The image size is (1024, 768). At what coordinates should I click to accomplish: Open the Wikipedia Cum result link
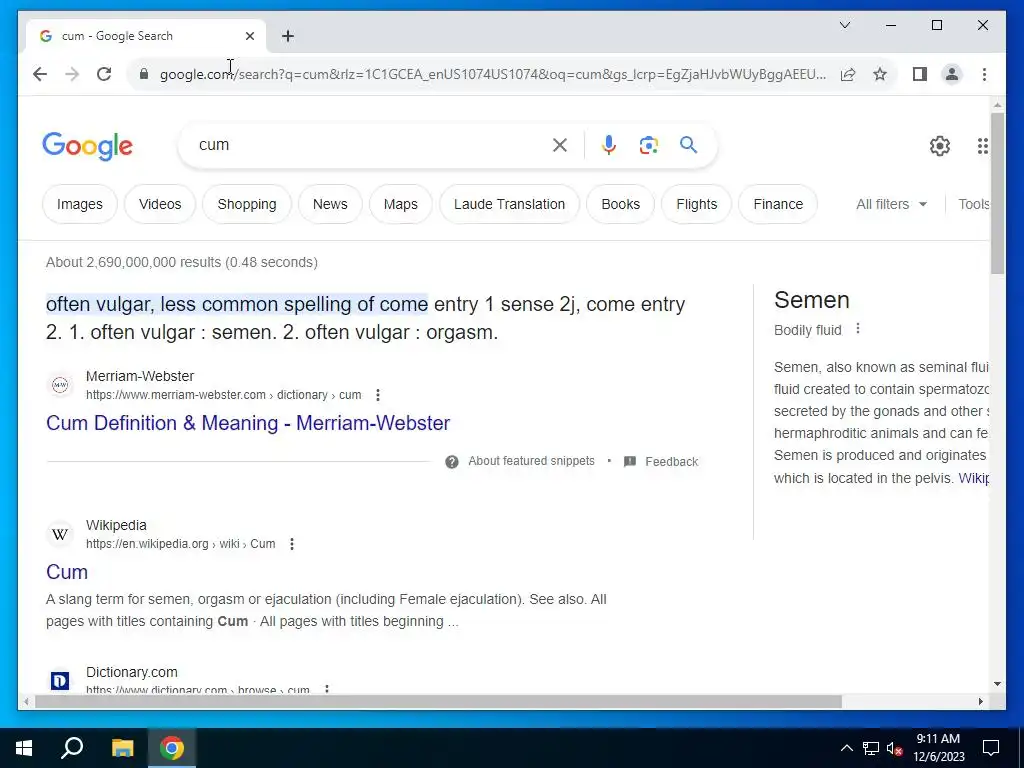[x=67, y=572]
